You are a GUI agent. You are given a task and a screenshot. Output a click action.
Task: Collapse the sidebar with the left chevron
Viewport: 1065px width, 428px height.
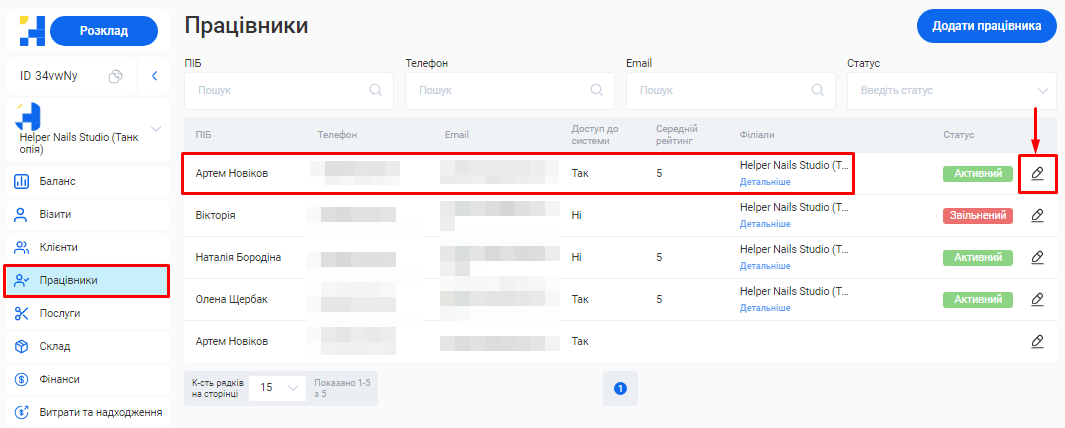pyautogui.click(x=154, y=76)
